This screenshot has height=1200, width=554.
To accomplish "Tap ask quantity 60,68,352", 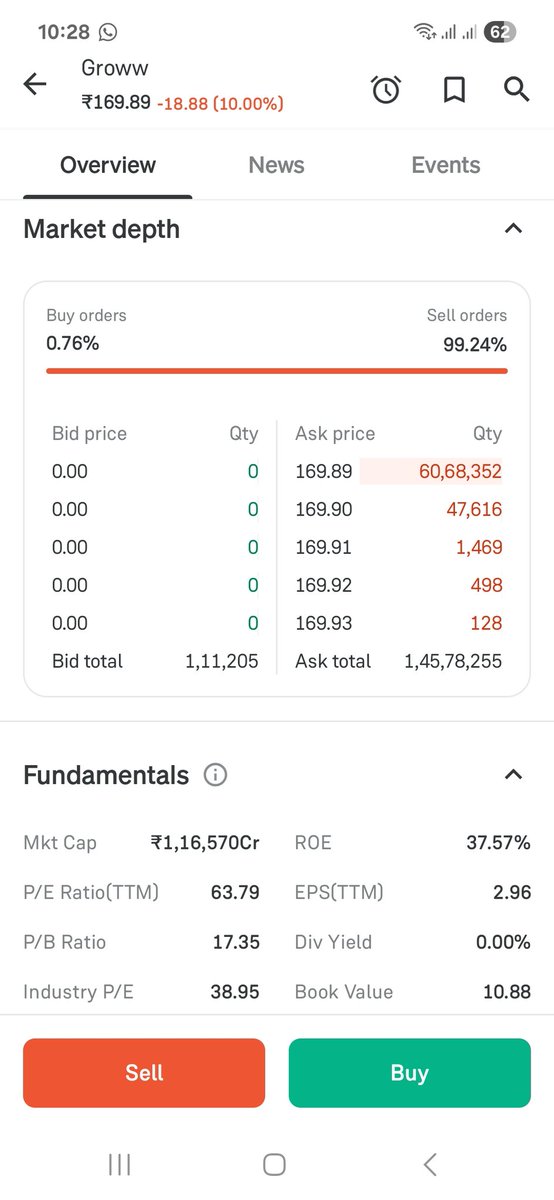I will (460, 471).
